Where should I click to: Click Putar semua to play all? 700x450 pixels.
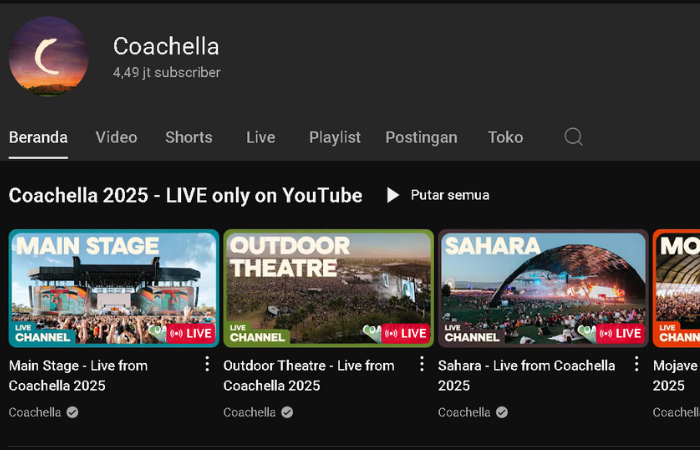point(438,195)
